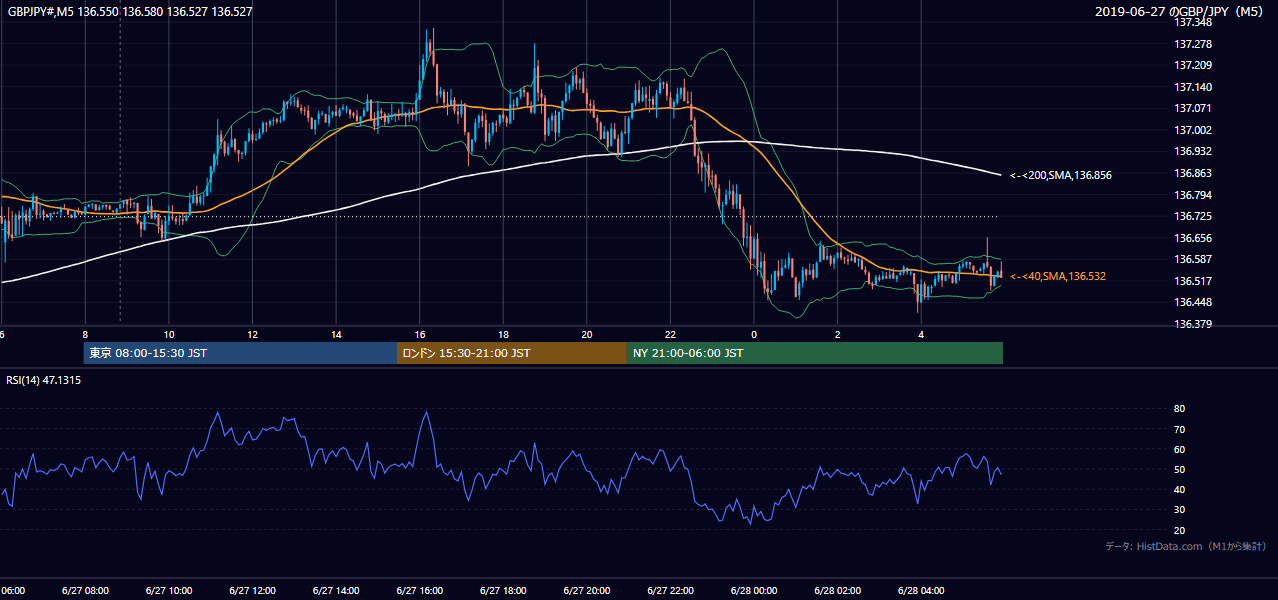Viewport: 1278px width, 600px height.
Task: Click the RSI 70 level label
Action: [1179, 429]
